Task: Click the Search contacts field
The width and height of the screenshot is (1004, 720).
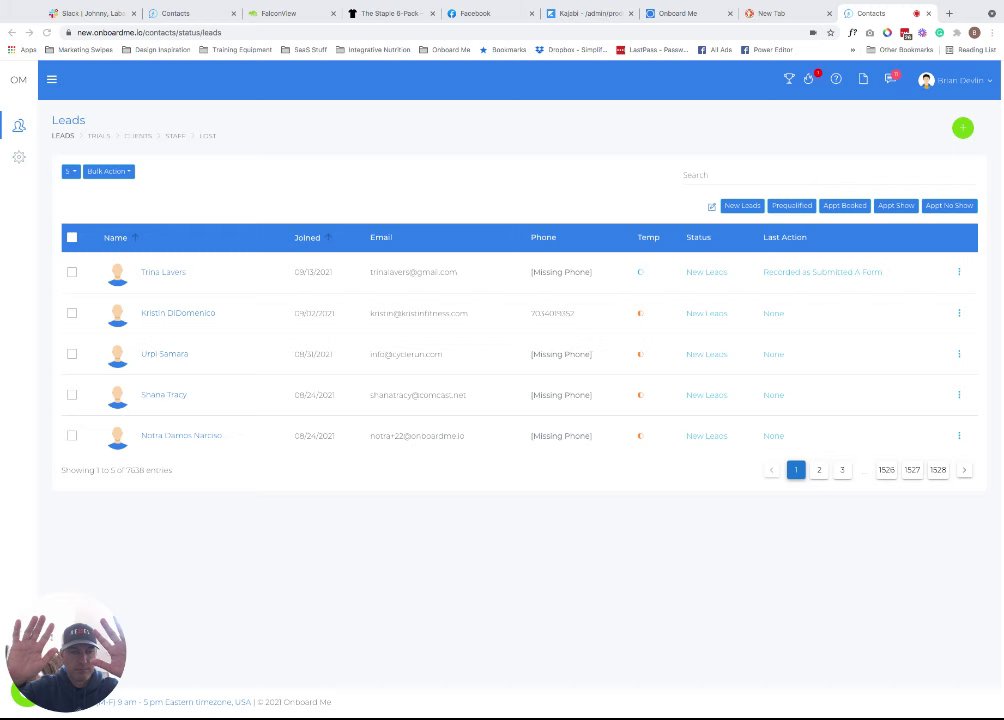Action: click(829, 175)
